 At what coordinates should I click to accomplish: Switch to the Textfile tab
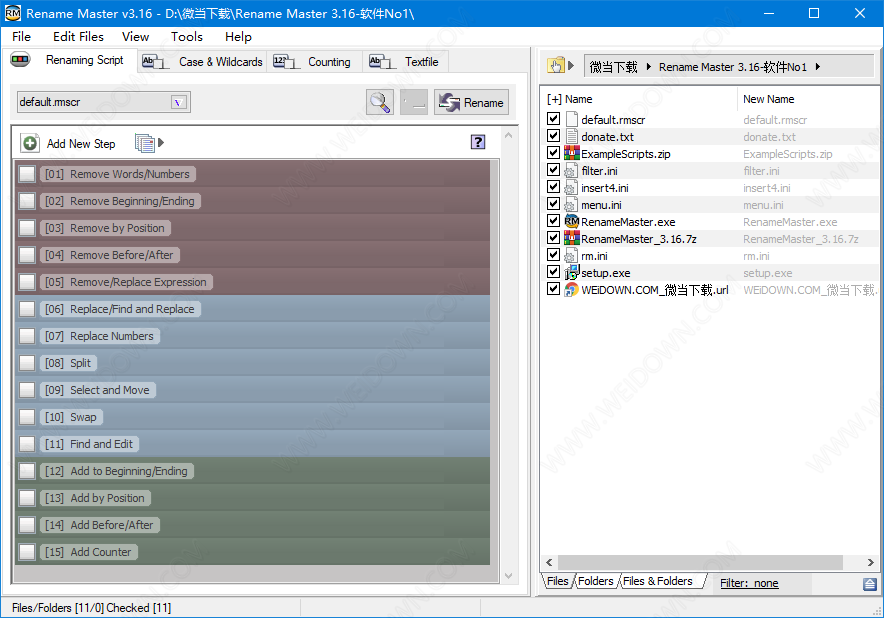click(404, 61)
